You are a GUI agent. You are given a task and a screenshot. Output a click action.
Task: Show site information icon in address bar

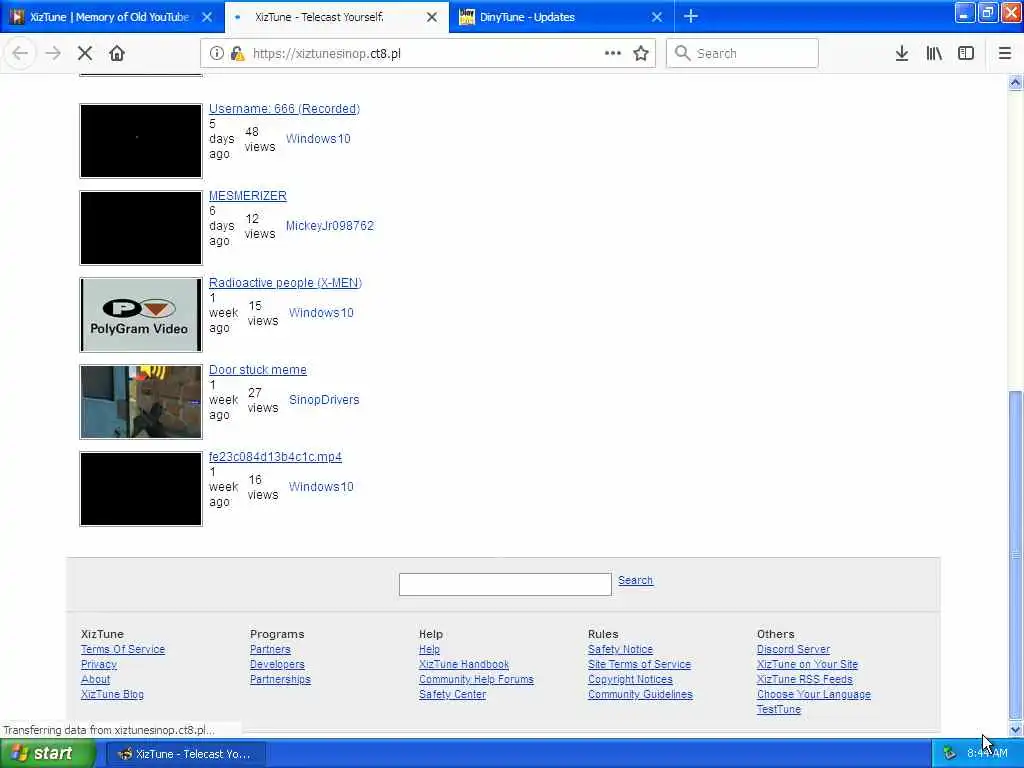[216, 54]
